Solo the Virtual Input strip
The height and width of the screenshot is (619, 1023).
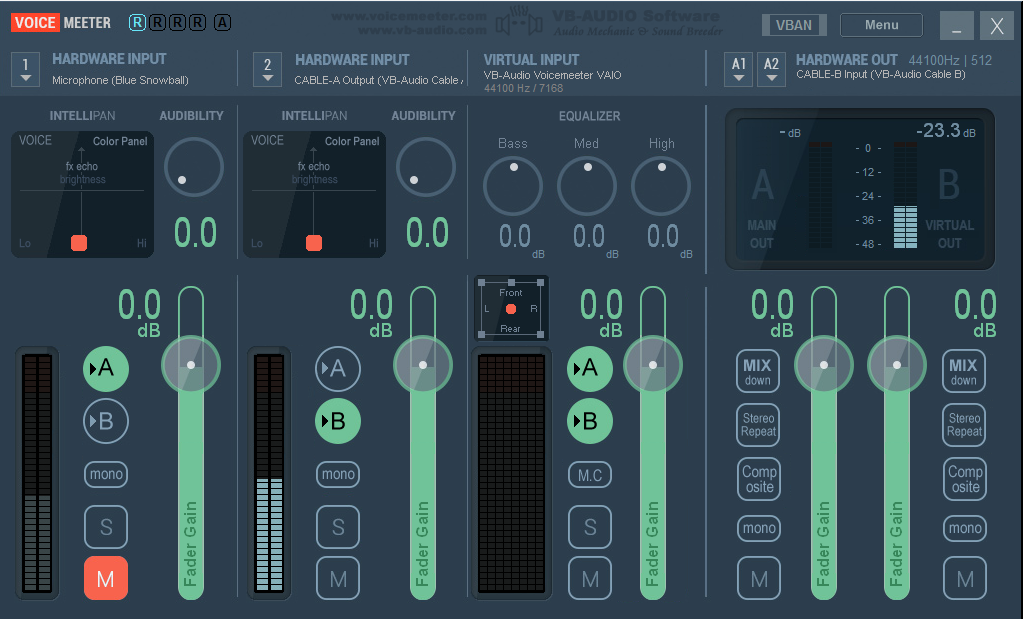point(590,526)
